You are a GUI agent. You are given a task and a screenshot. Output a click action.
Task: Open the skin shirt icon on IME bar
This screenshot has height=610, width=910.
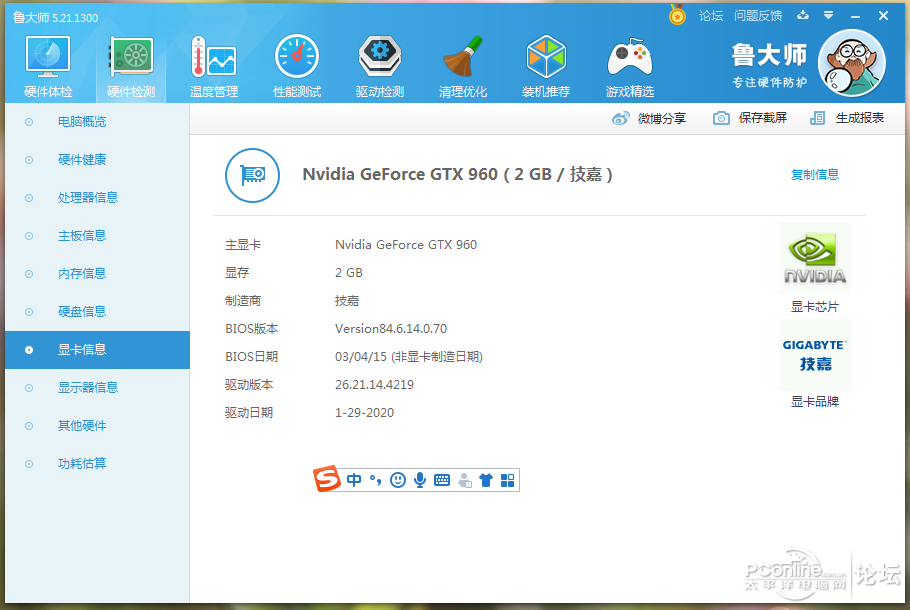[x=486, y=480]
